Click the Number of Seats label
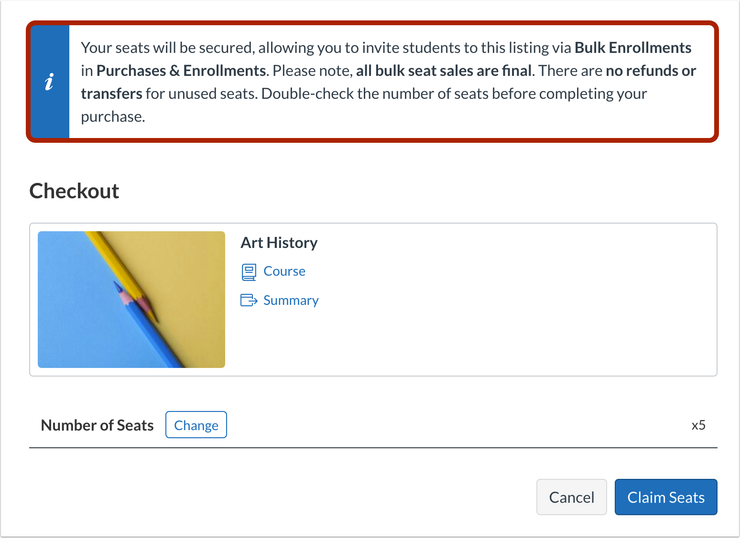This screenshot has height=538, width=740. tap(97, 425)
